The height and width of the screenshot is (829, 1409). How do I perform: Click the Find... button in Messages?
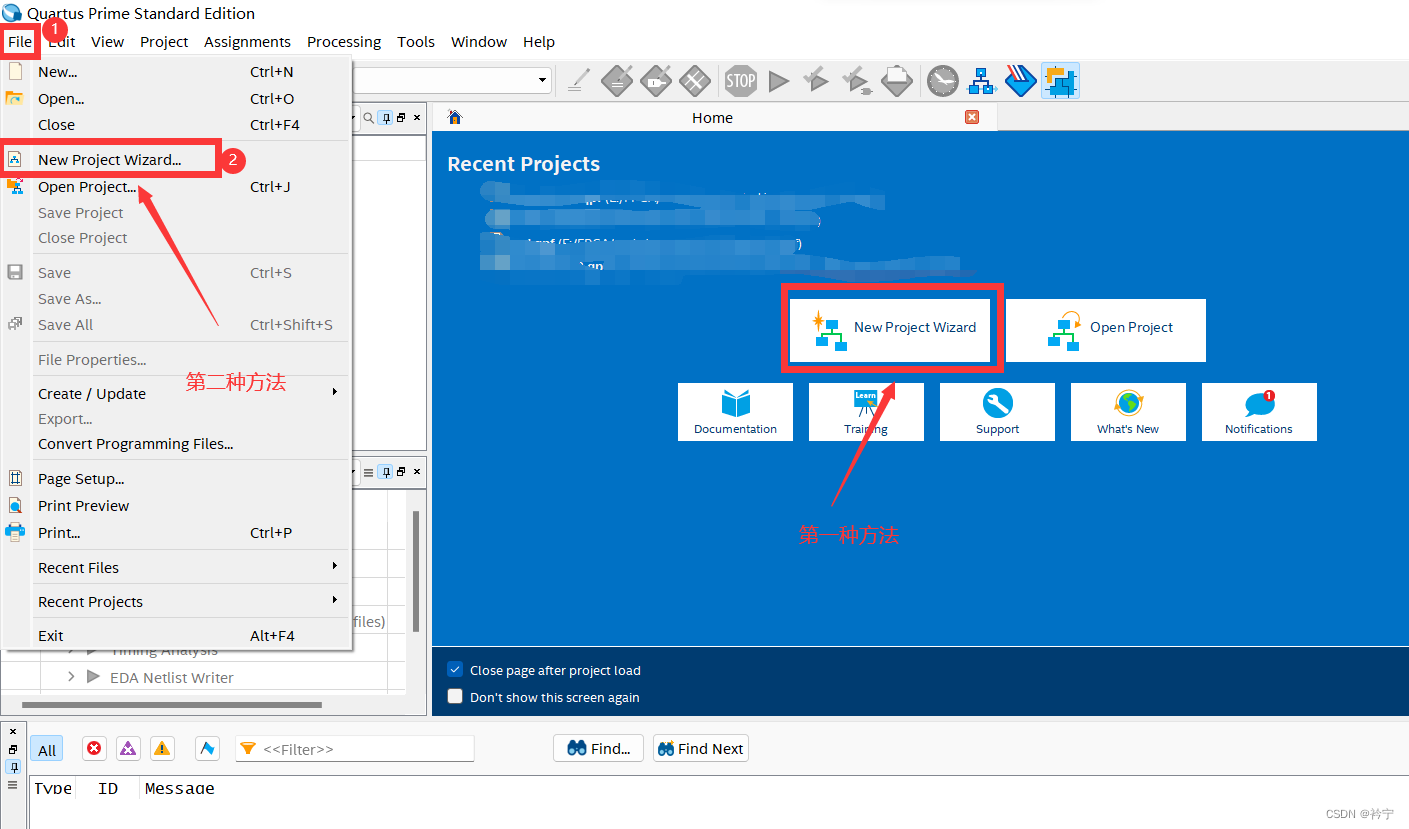[x=598, y=748]
